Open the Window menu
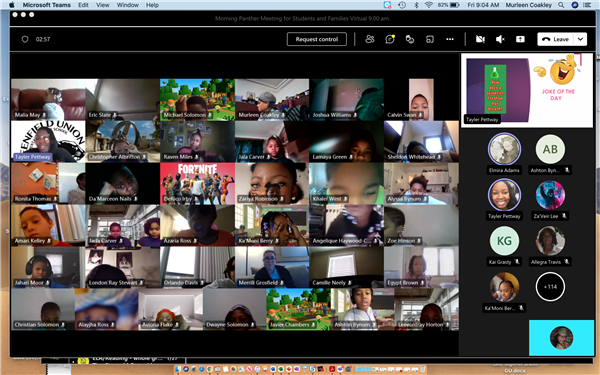Image resolution: width=600 pixels, height=375 pixels. tap(127, 5)
